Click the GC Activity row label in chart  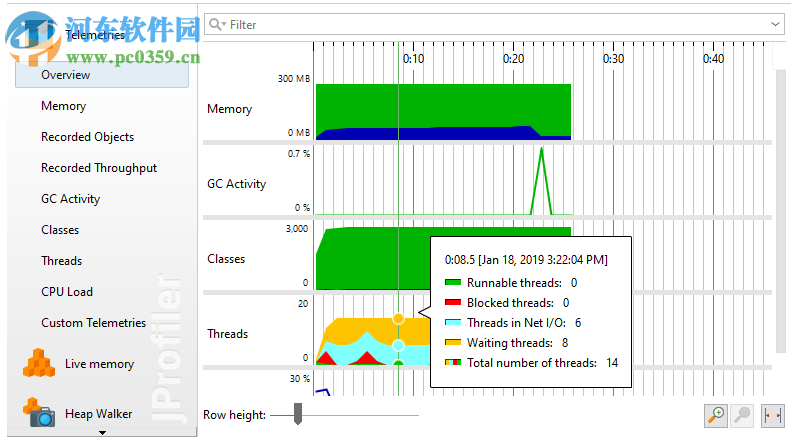coord(236,184)
